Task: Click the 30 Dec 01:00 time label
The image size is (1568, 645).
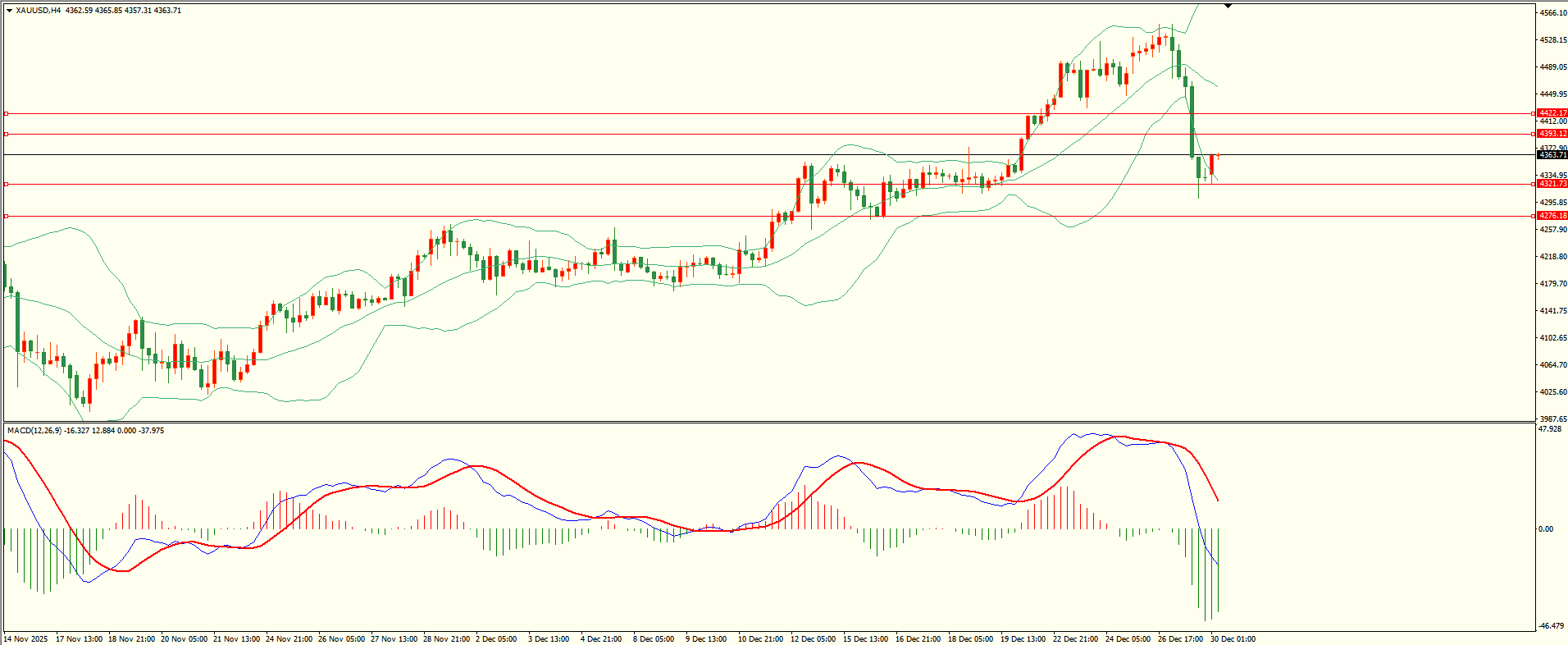Action: click(x=1233, y=638)
